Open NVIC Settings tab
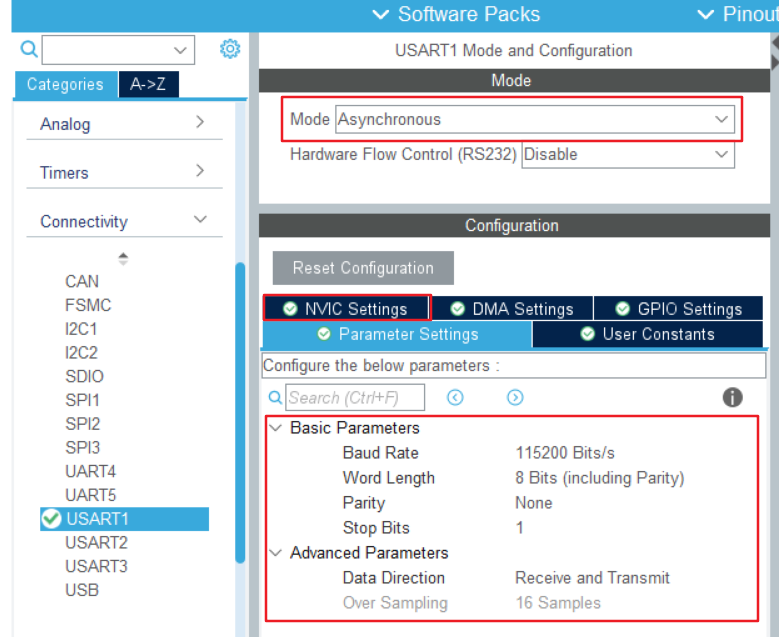Image resolution: width=779 pixels, height=637 pixels. click(346, 309)
